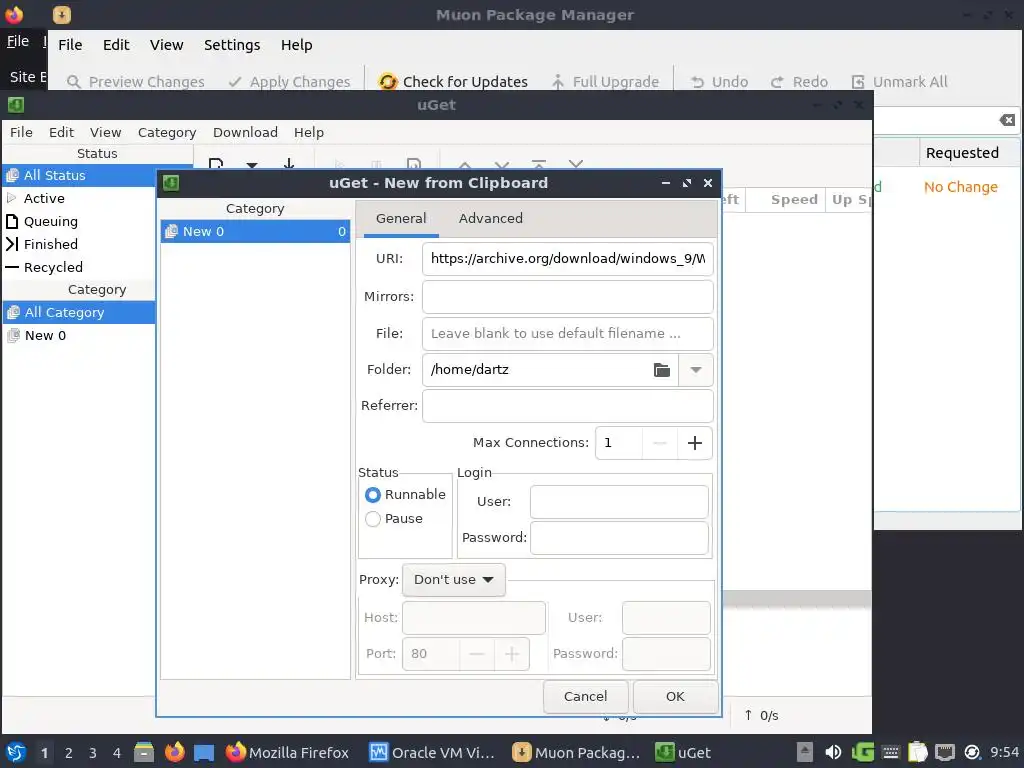The height and width of the screenshot is (768, 1024).
Task: Click Preview Changes in Muon toolbar
Action: click(136, 82)
